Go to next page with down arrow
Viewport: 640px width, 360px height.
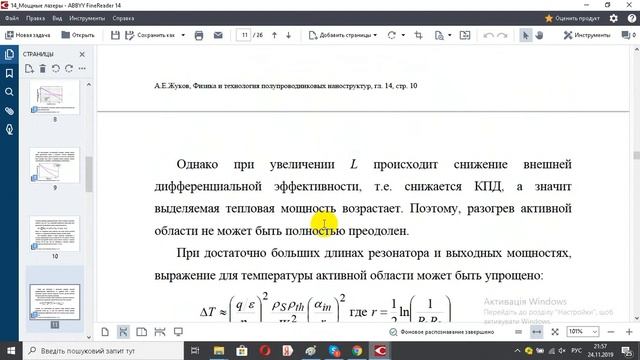(x=289, y=35)
